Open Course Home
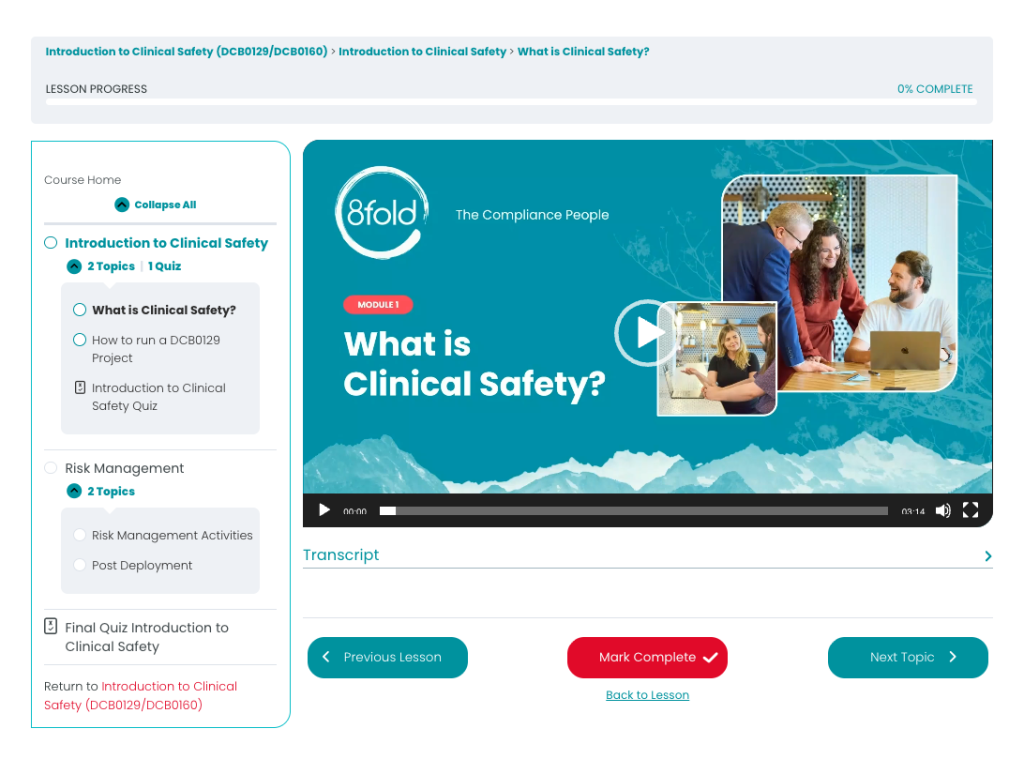The image size is (1024, 759). [x=82, y=180]
